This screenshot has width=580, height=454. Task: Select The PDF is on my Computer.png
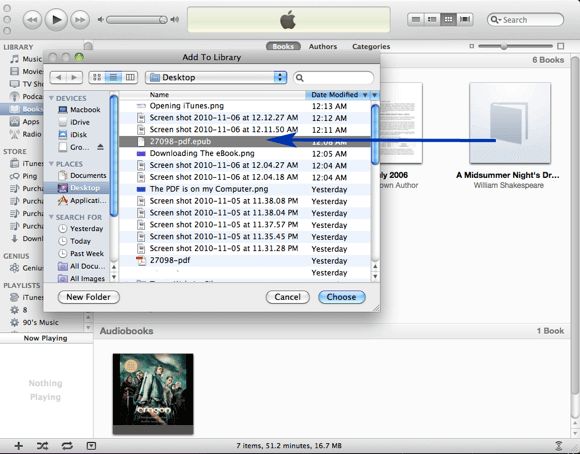click(x=245, y=189)
